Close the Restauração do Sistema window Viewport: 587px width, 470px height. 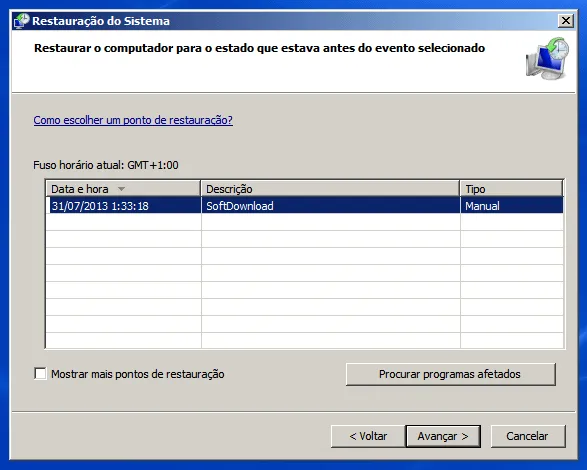(x=565, y=21)
